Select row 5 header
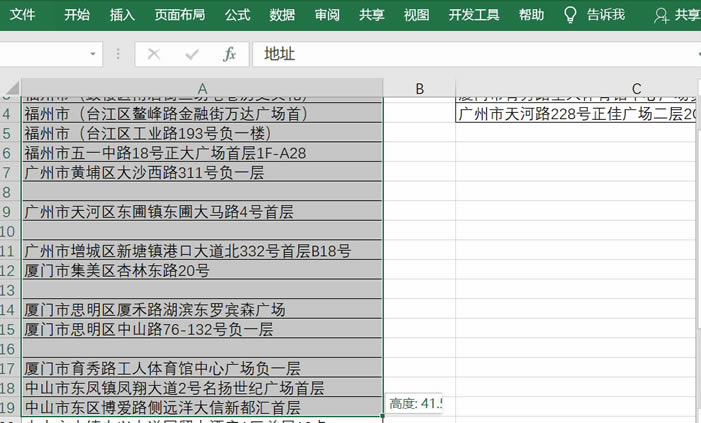This screenshot has height=423, width=701. coord(10,133)
